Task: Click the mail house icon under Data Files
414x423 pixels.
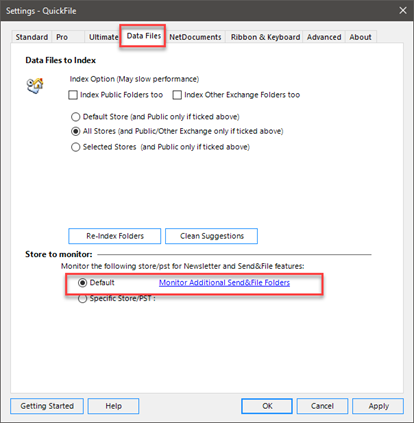Action: (35, 86)
